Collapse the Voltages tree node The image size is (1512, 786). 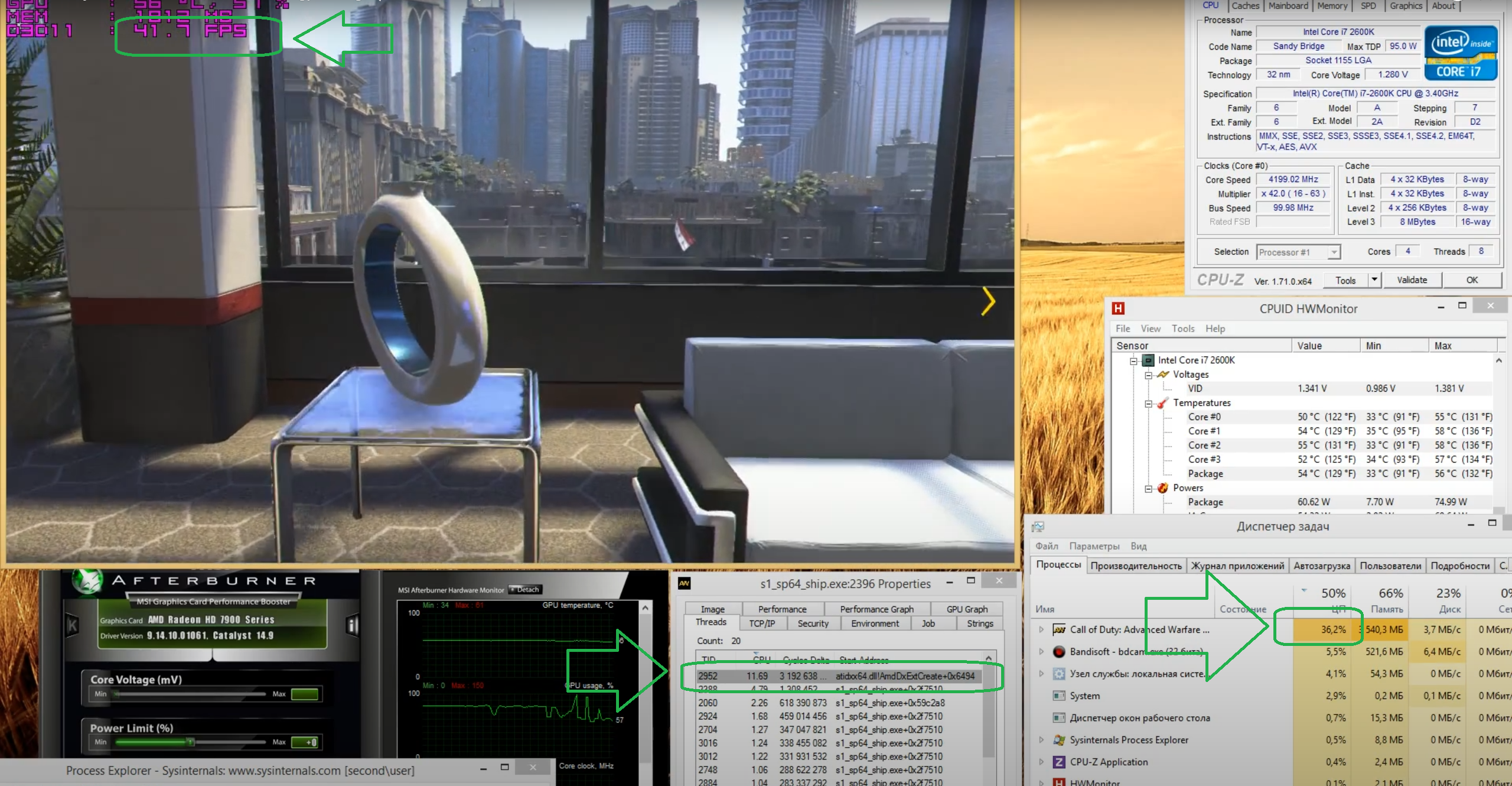coord(1148,375)
